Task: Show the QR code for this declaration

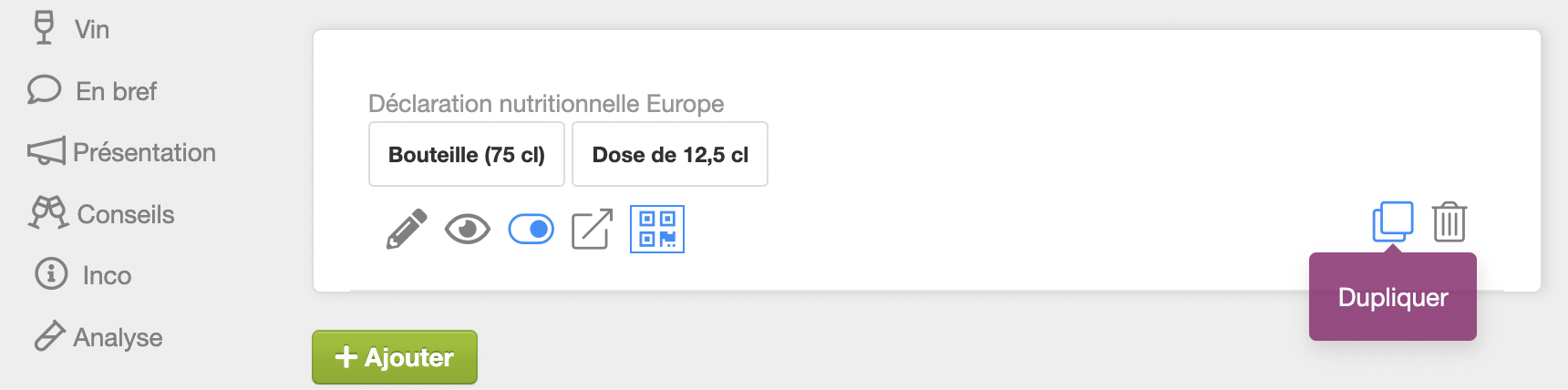Action: 657,229
